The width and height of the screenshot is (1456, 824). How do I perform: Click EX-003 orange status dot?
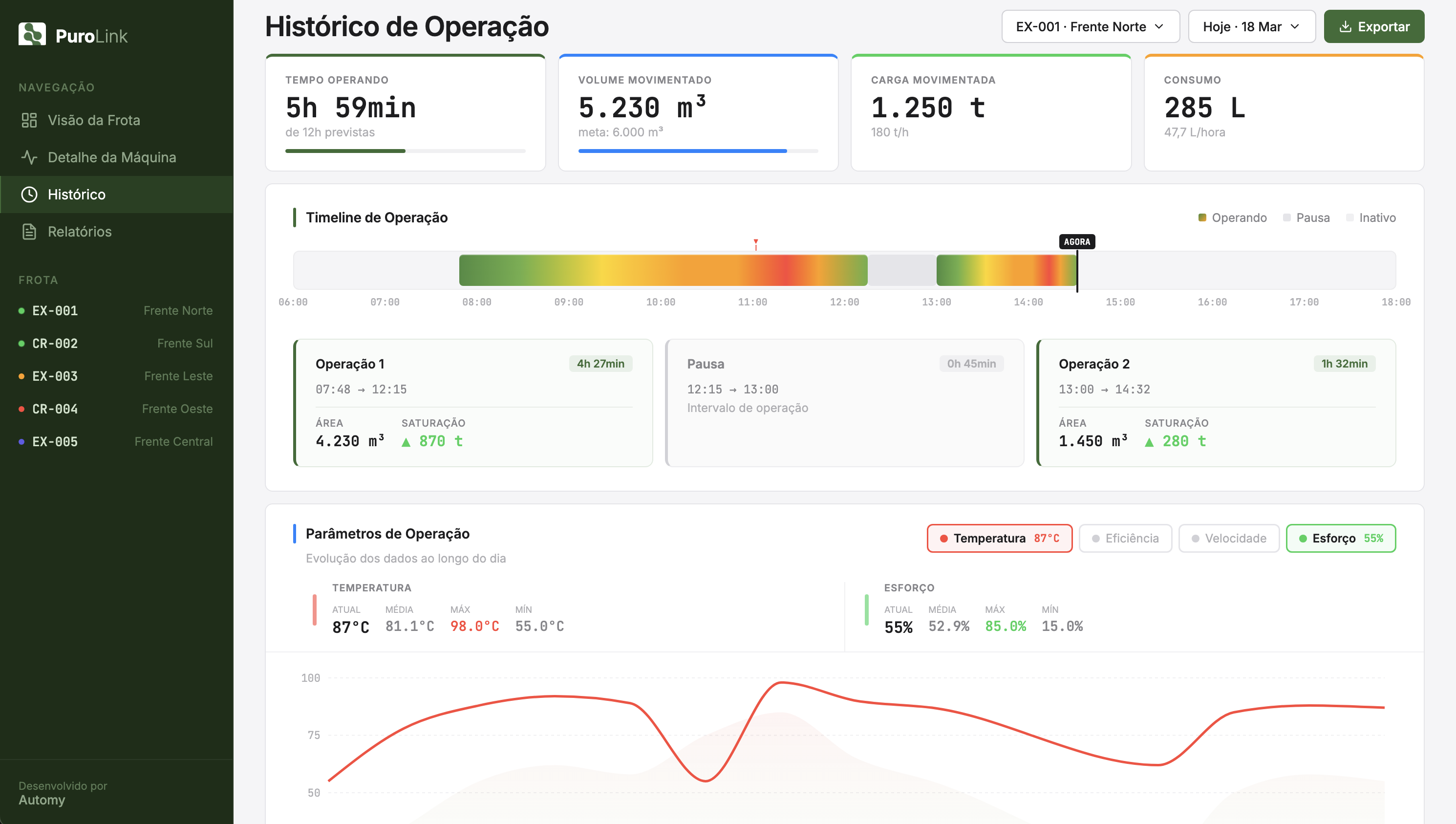coord(21,376)
